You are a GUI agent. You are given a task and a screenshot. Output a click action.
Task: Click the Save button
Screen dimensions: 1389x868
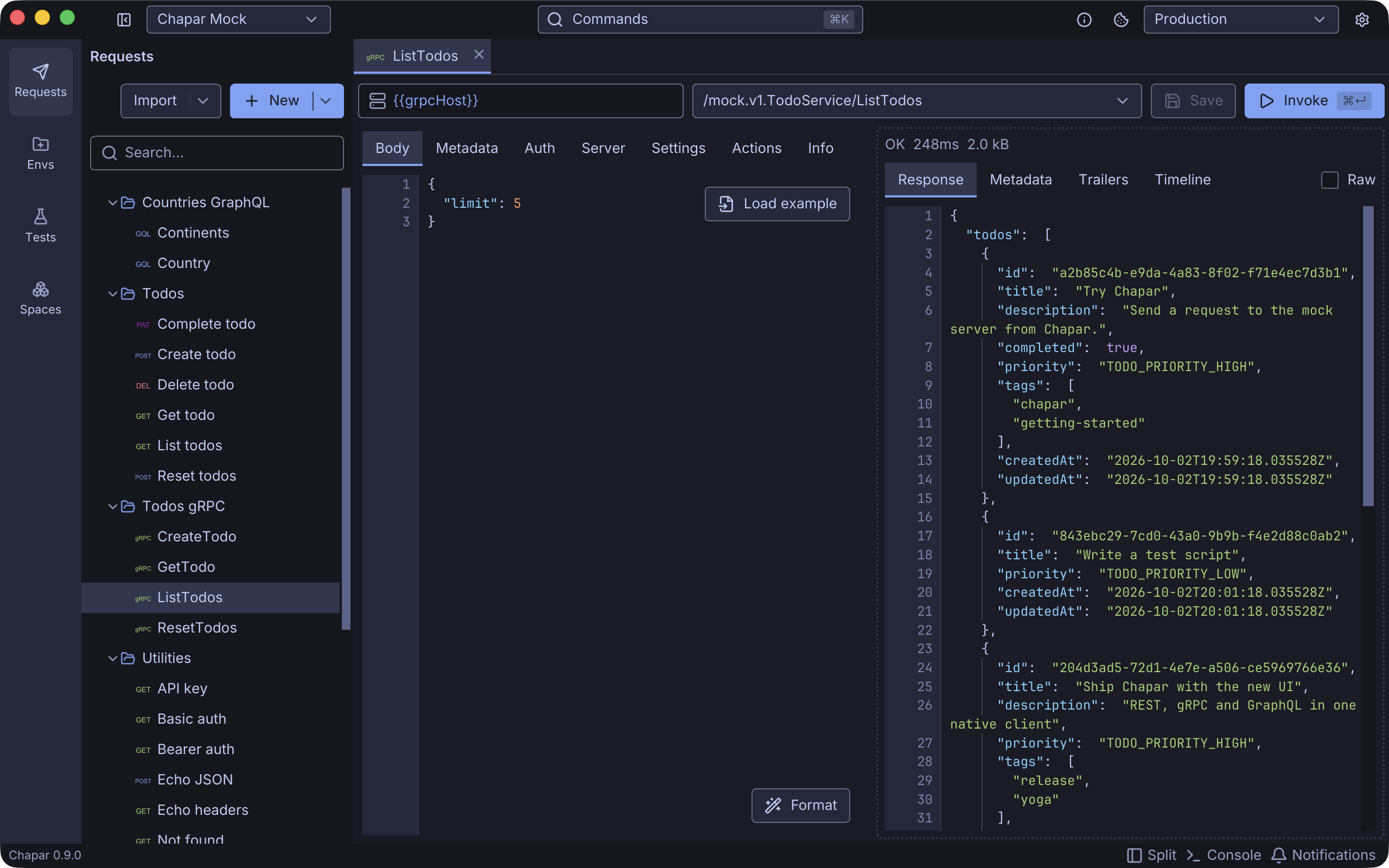coord(1193,100)
